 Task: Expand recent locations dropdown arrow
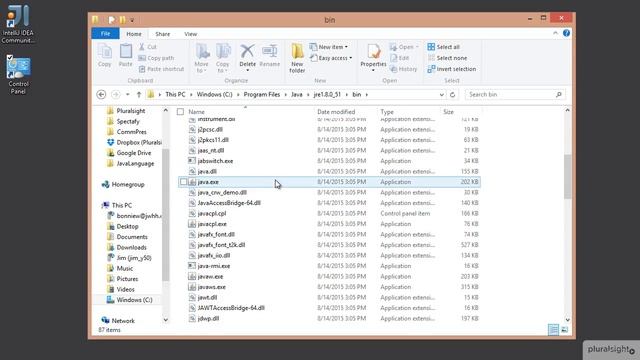pos(128,94)
